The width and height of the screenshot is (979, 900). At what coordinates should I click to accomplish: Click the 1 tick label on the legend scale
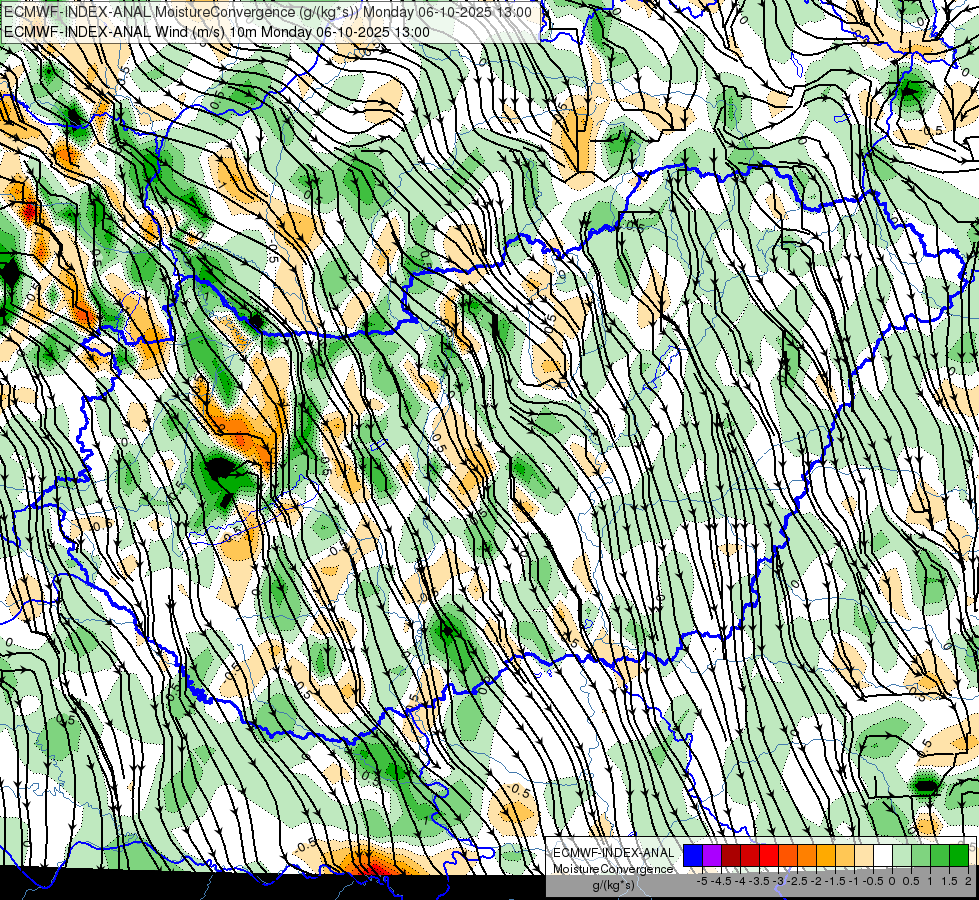pos(930,881)
